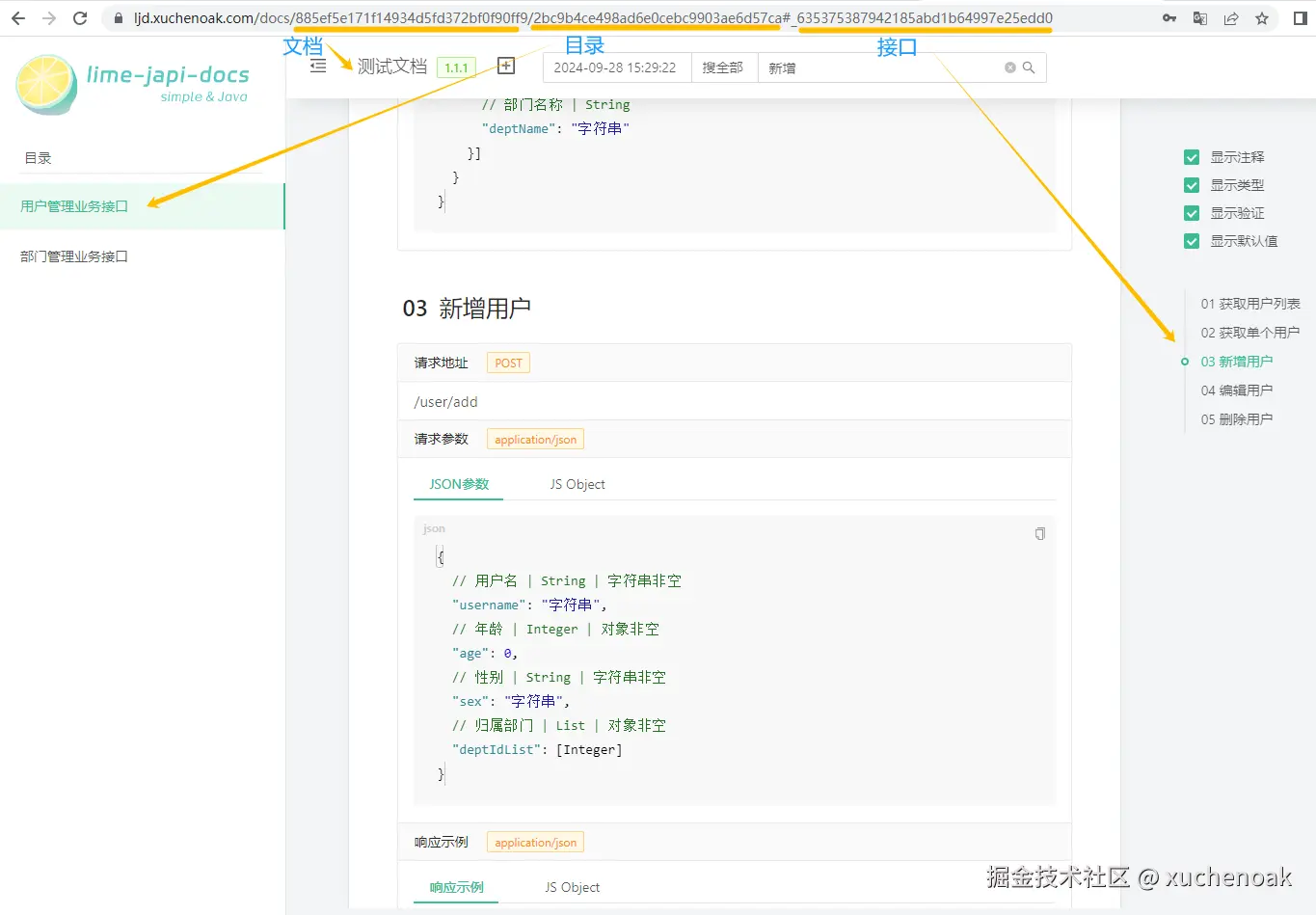Open the 搜全部 search scope dropdown
Image resolution: width=1316 pixels, height=915 pixels.
point(724,67)
